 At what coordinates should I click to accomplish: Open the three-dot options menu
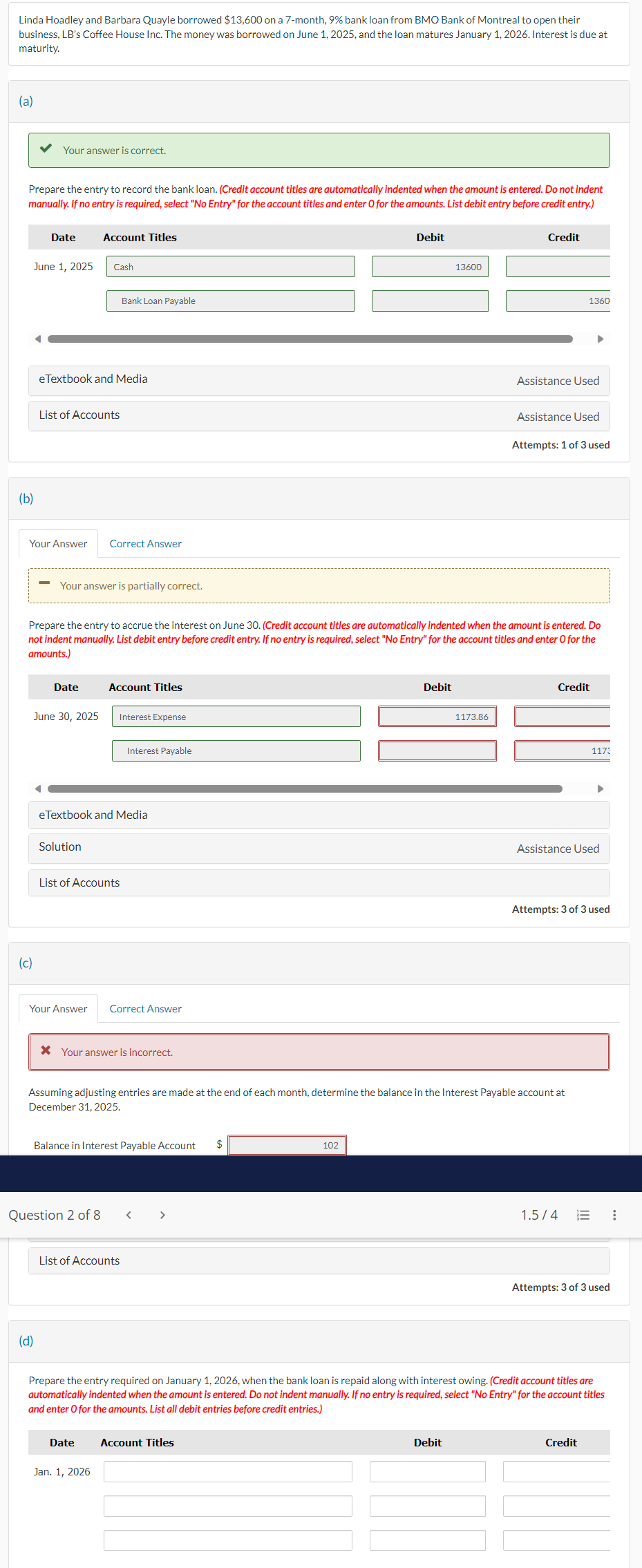(614, 1215)
